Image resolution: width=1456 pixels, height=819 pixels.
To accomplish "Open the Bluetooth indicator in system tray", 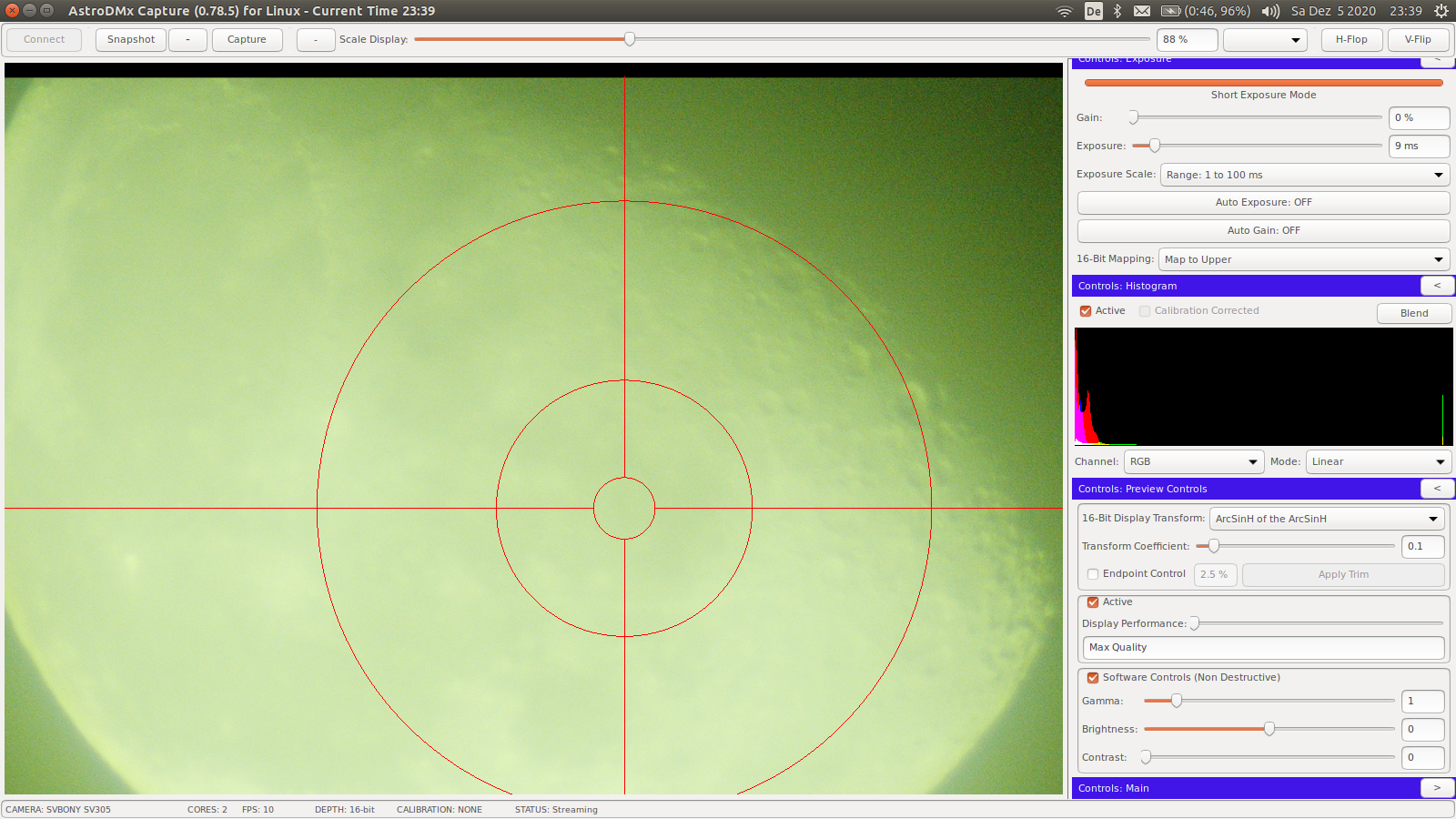I will 1117,11.
